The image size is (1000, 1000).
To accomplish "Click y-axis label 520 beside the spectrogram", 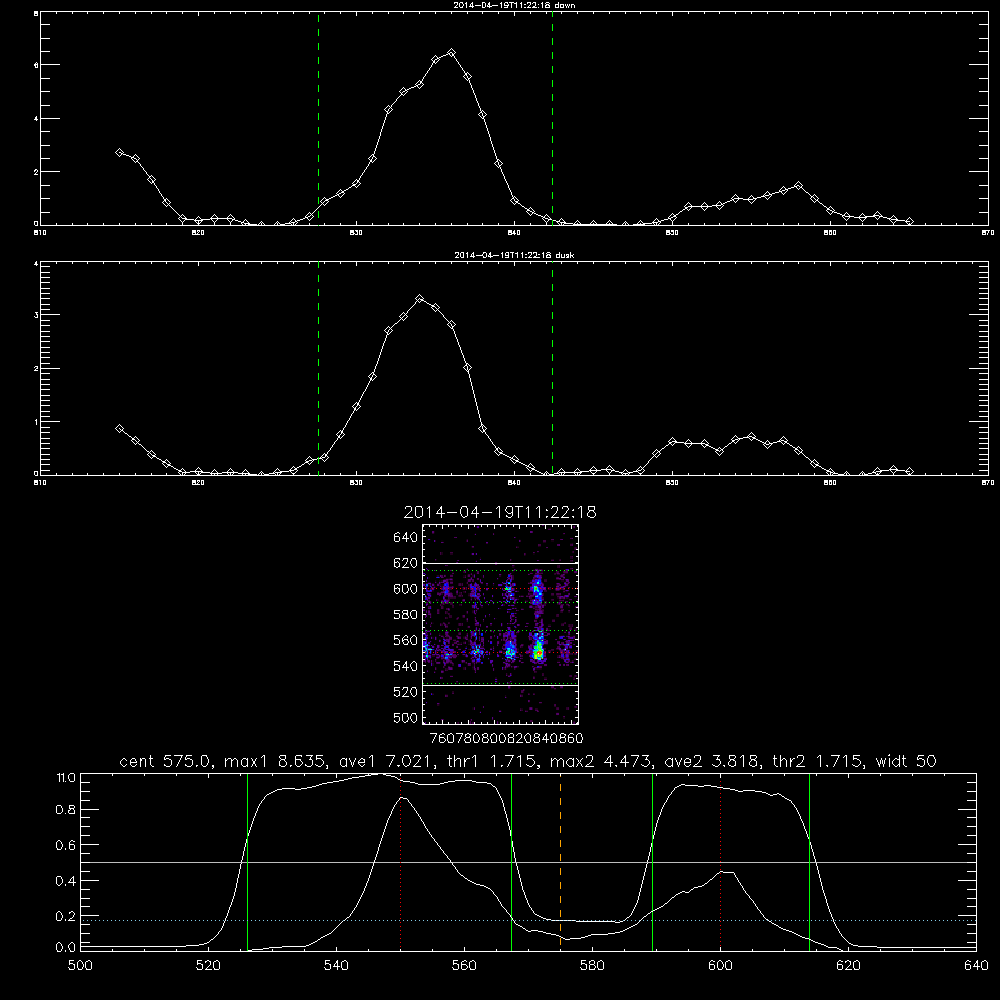I will click(406, 692).
